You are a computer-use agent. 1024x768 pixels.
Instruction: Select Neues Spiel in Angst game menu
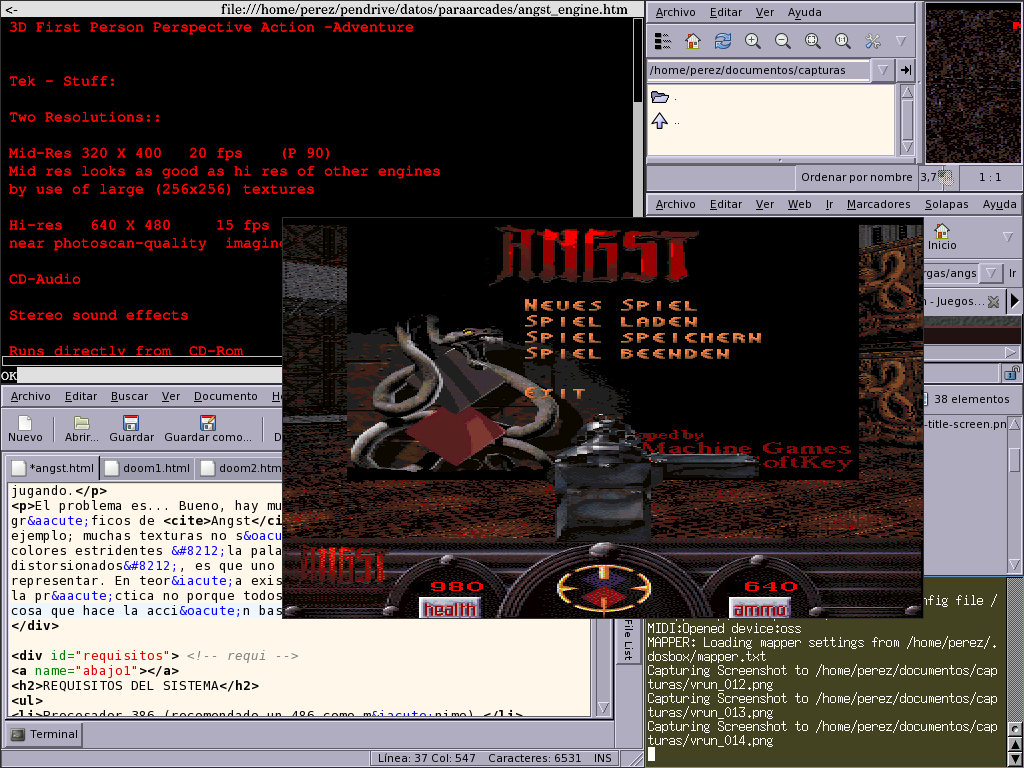pos(611,305)
